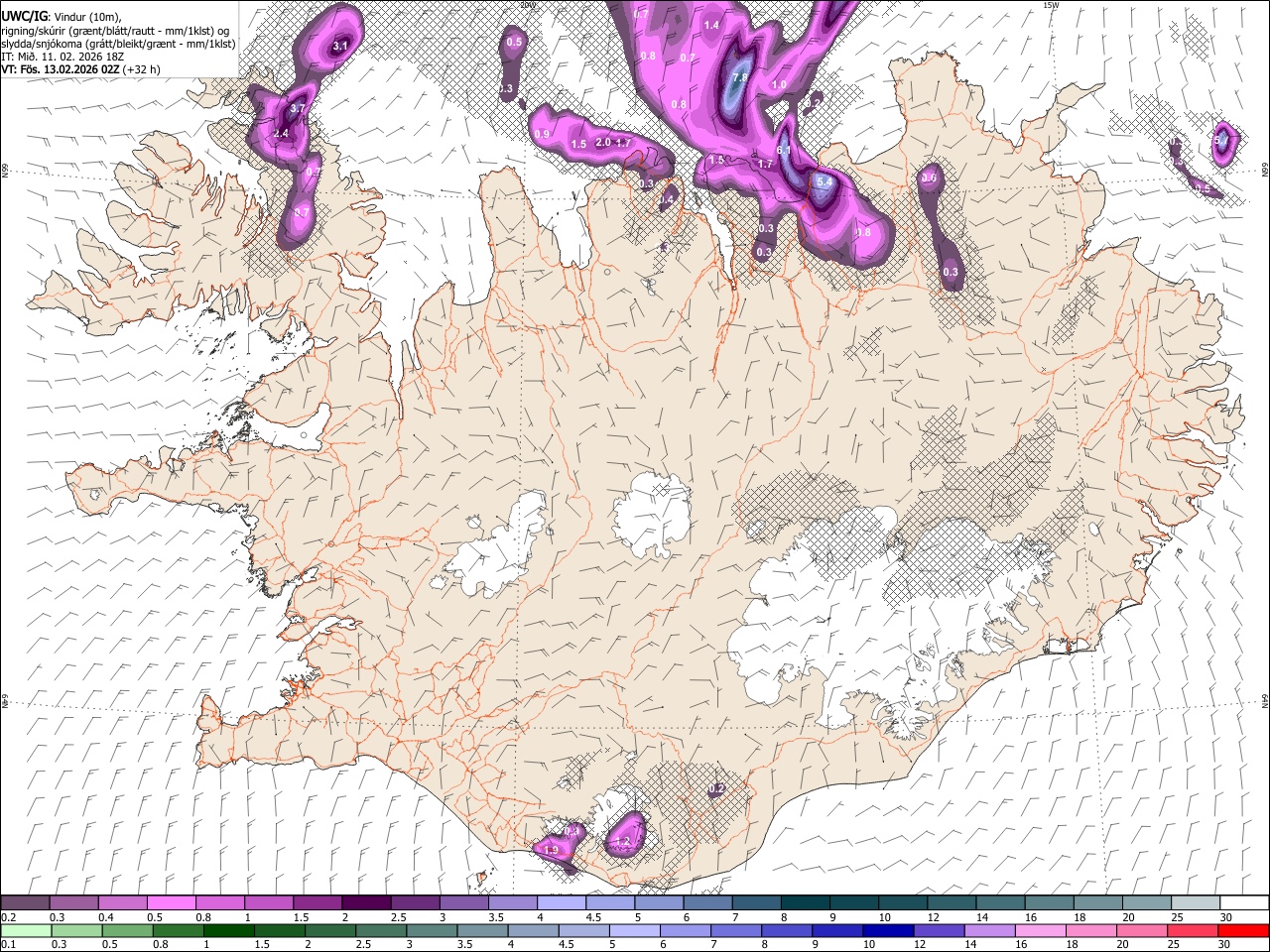Screen dimensions: 1270x952
Task: Select the 10–12 deep blue swatch in bottom legend
Action: [x=888, y=930]
